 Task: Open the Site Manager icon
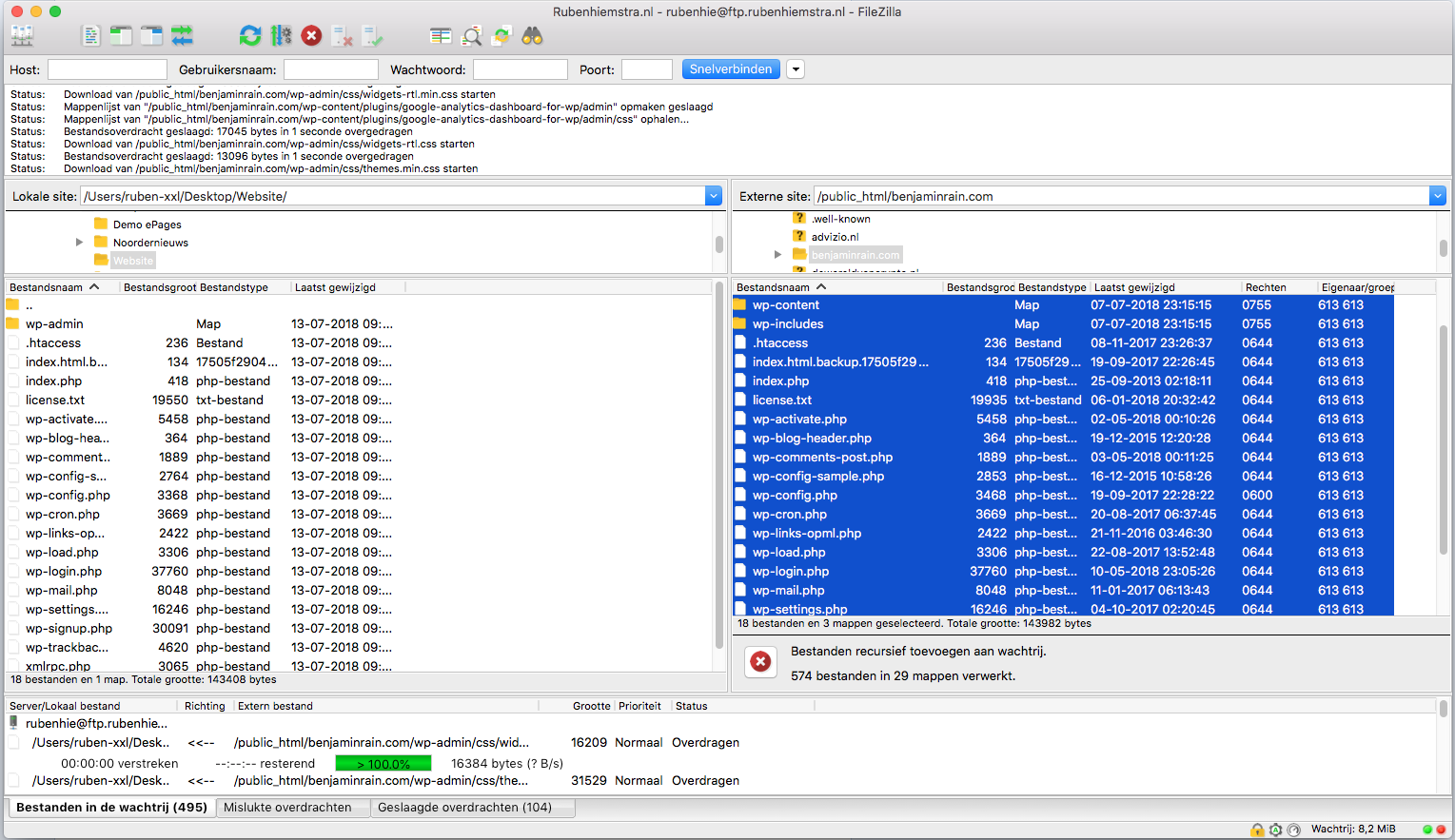pyautogui.click(x=22, y=36)
